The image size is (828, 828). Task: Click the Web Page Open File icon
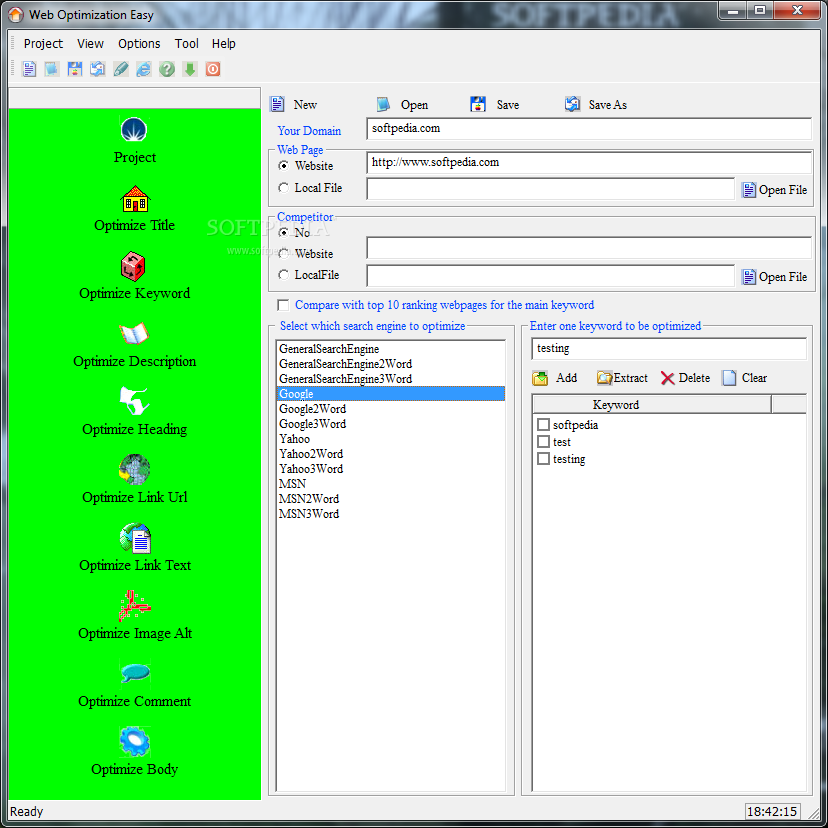(749, 190)
